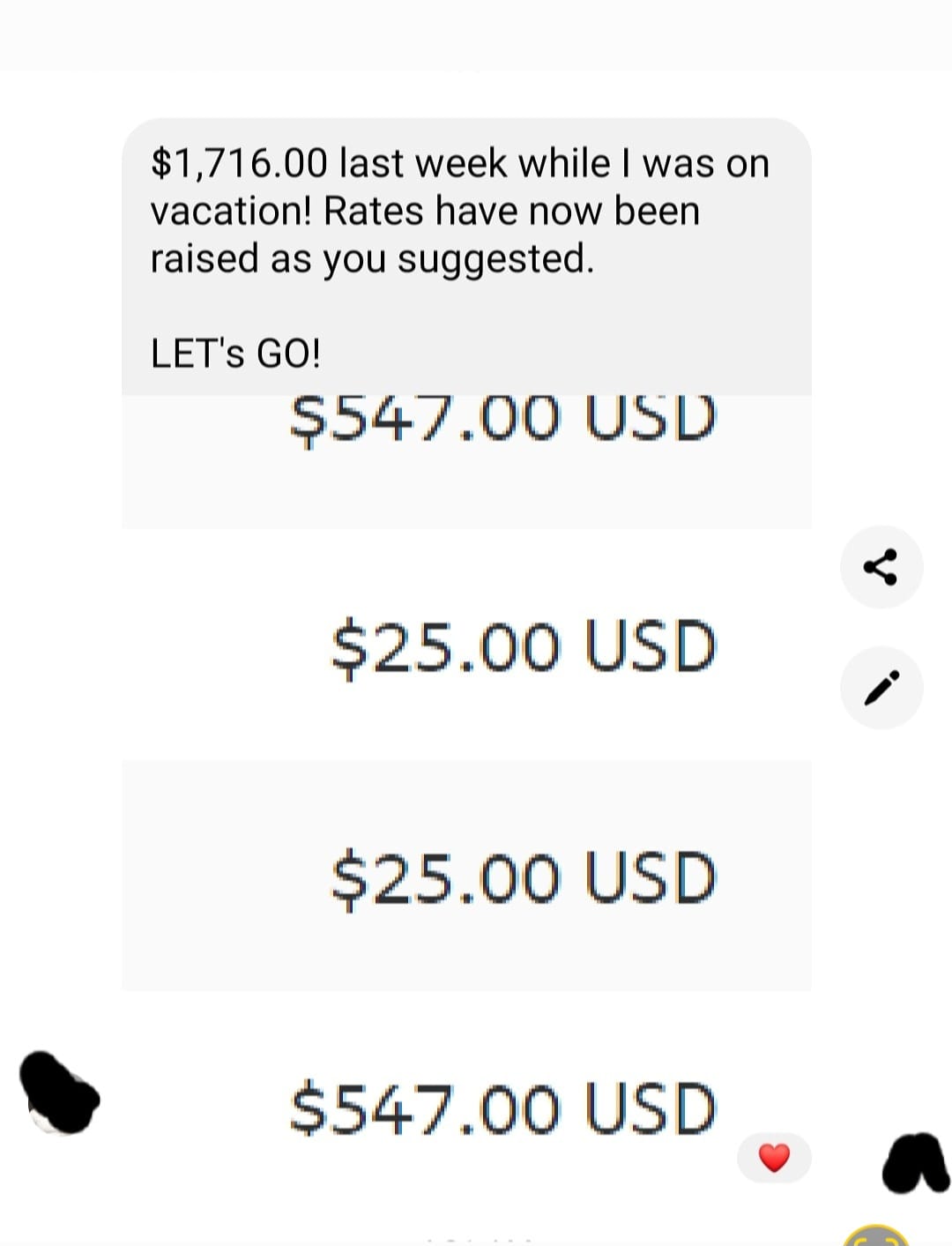The image size is (952, 1246).
Task: Tap the share icon beside the image
Action: coord(881,567)
